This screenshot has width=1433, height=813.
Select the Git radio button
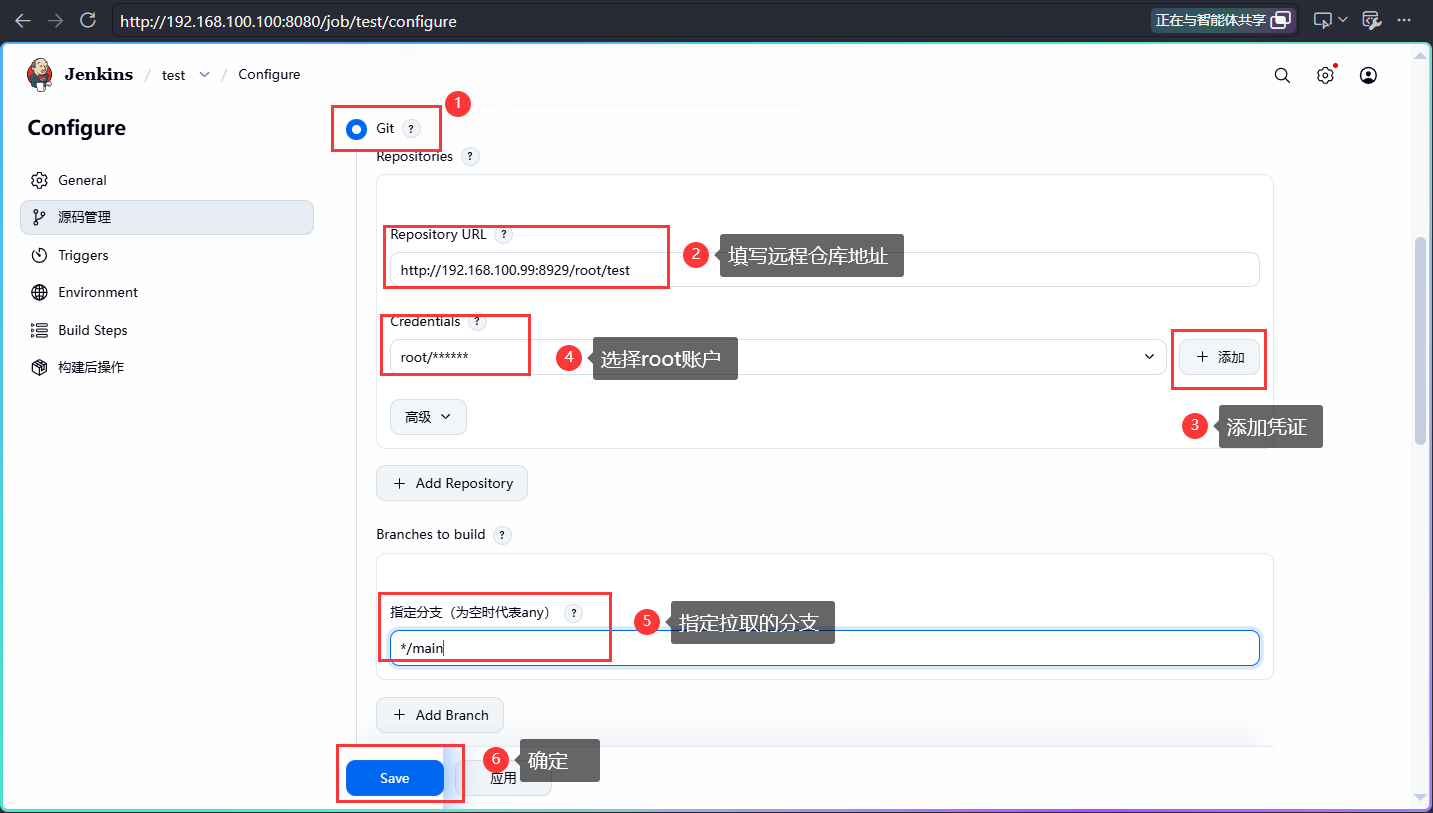(356, 129)
